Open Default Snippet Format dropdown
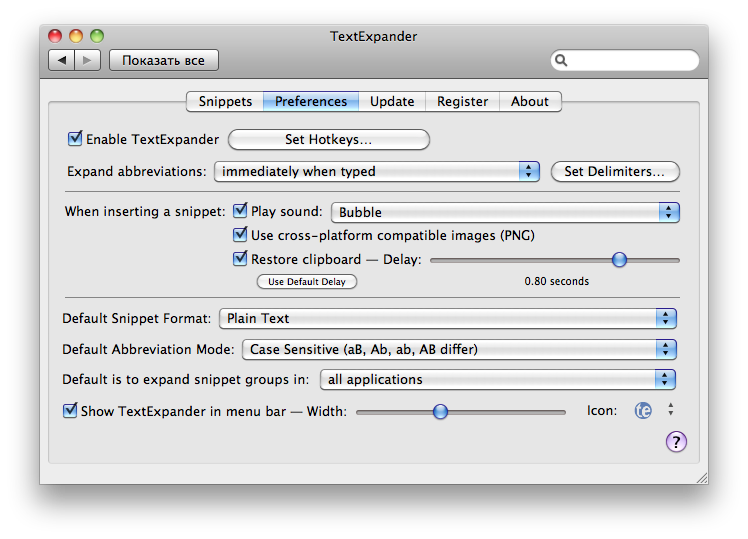748x539 pixels. (x=447, y=319)
